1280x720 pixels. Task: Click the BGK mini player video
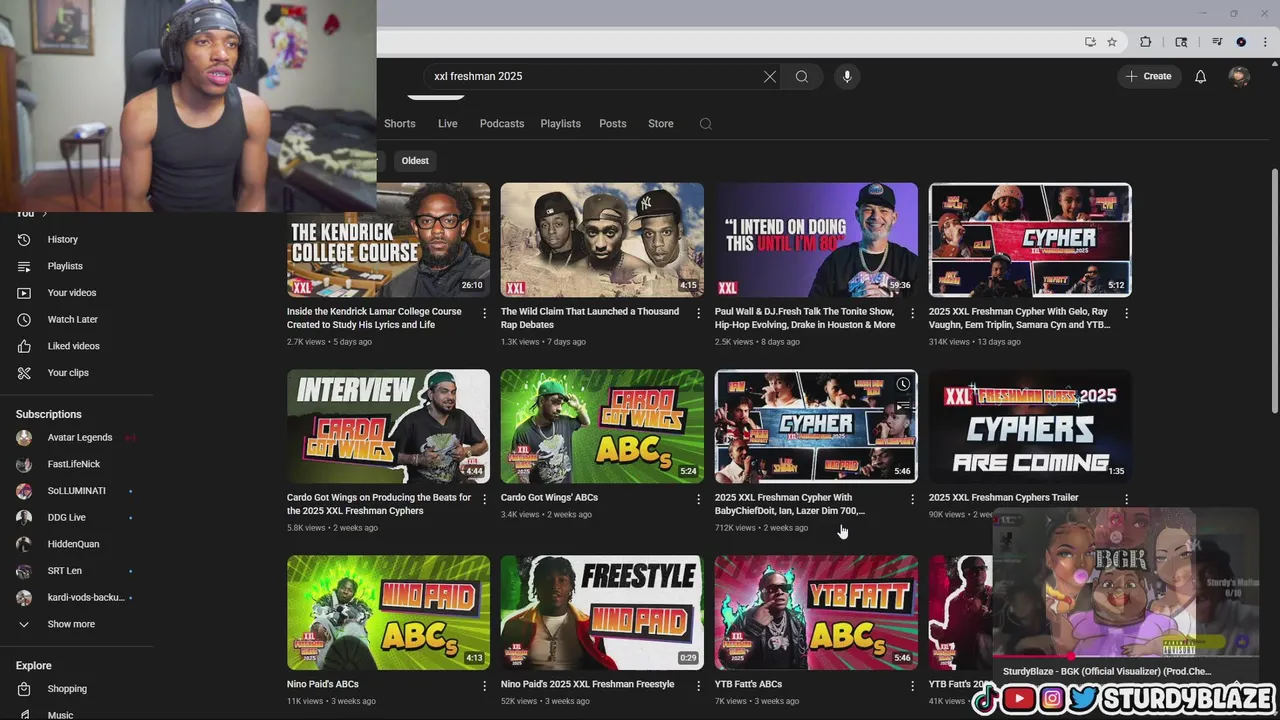click(1125, 584)
